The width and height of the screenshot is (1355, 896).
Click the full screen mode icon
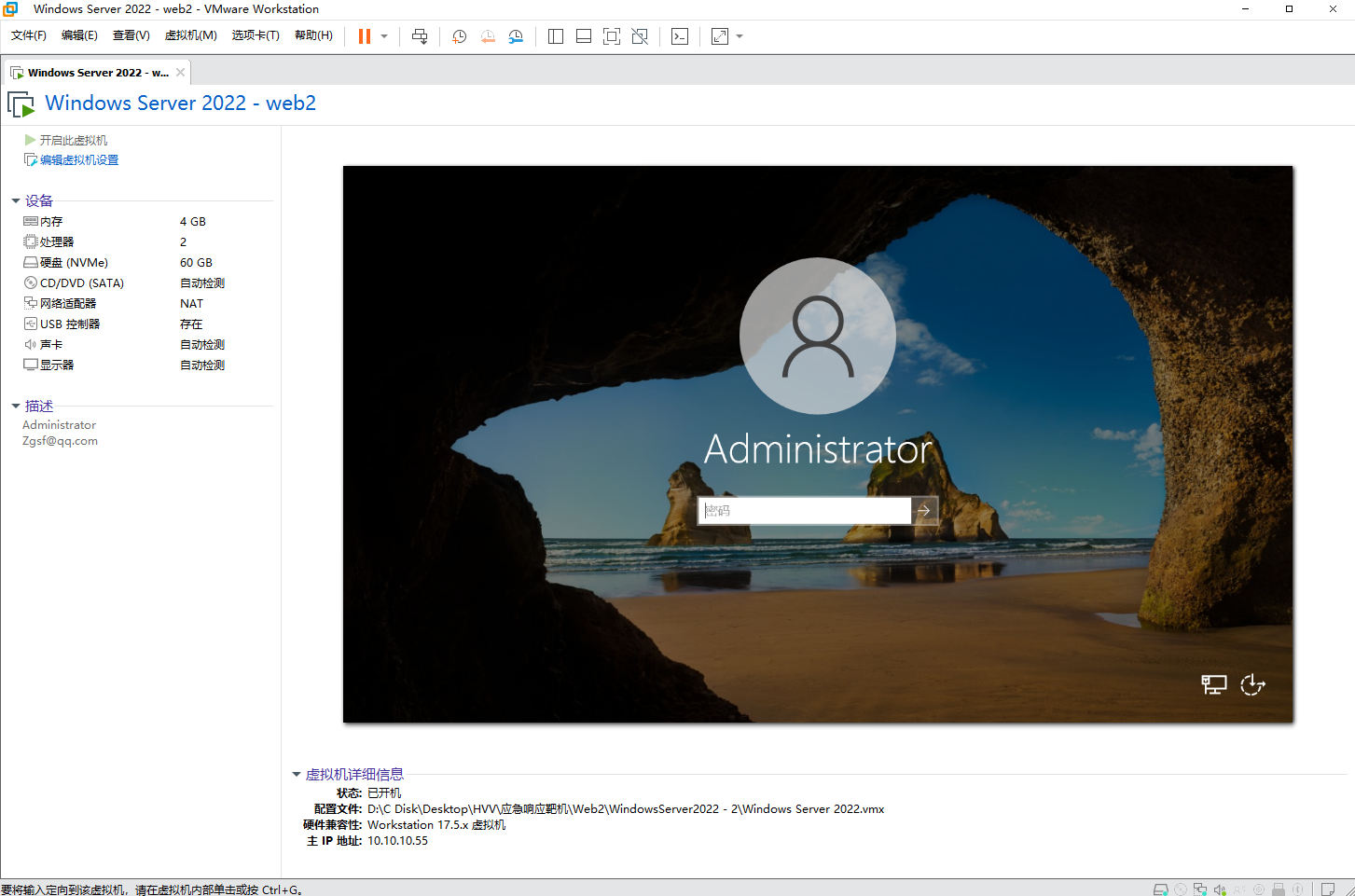(612, 36)
